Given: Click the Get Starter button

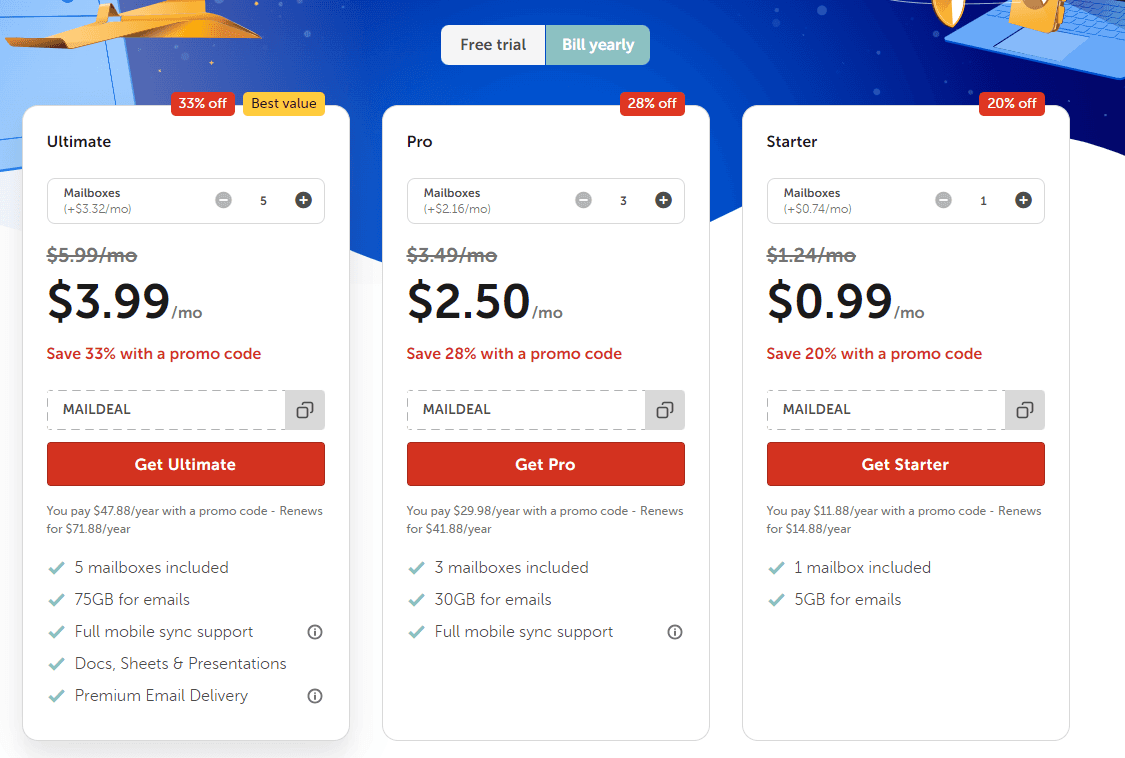Looking at the screenshot, I should 905,463.
